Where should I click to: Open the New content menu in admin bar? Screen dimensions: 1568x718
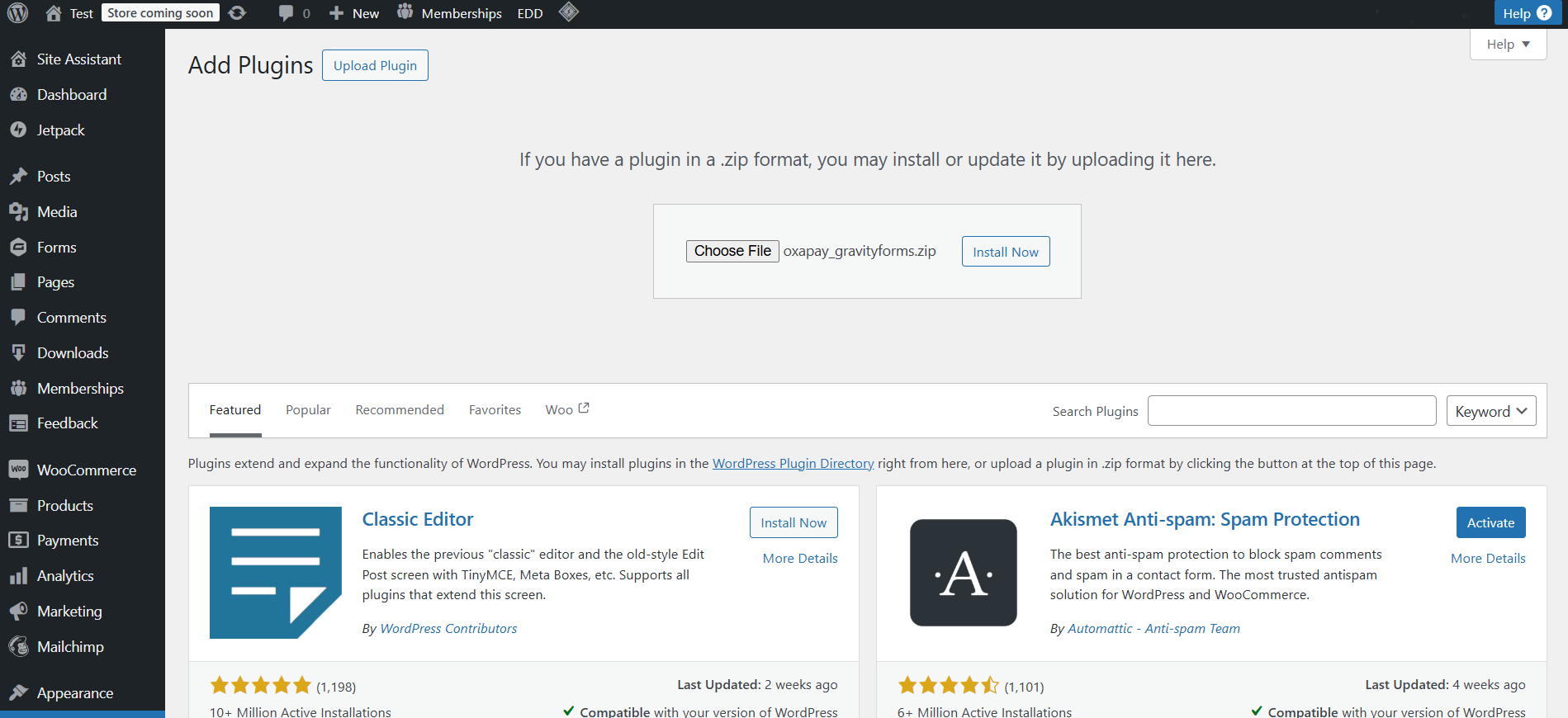pyautogui.click(x=354, y=13)
